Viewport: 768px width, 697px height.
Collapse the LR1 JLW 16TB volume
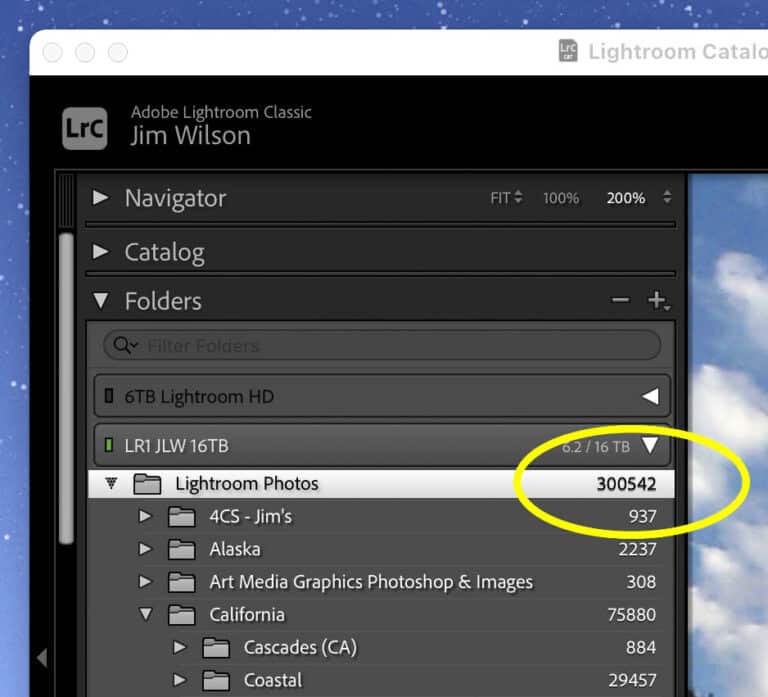coord(650,445)
